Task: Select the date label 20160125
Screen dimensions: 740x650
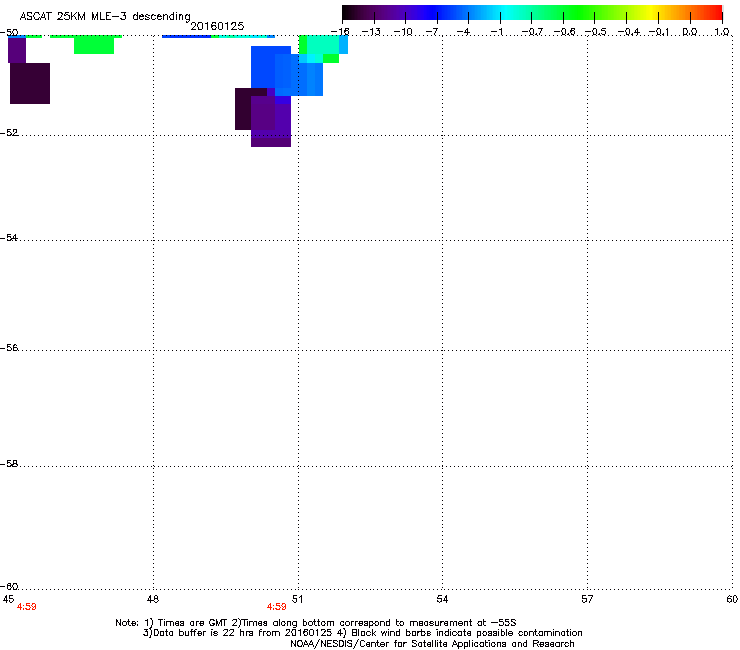Action: 217,26
